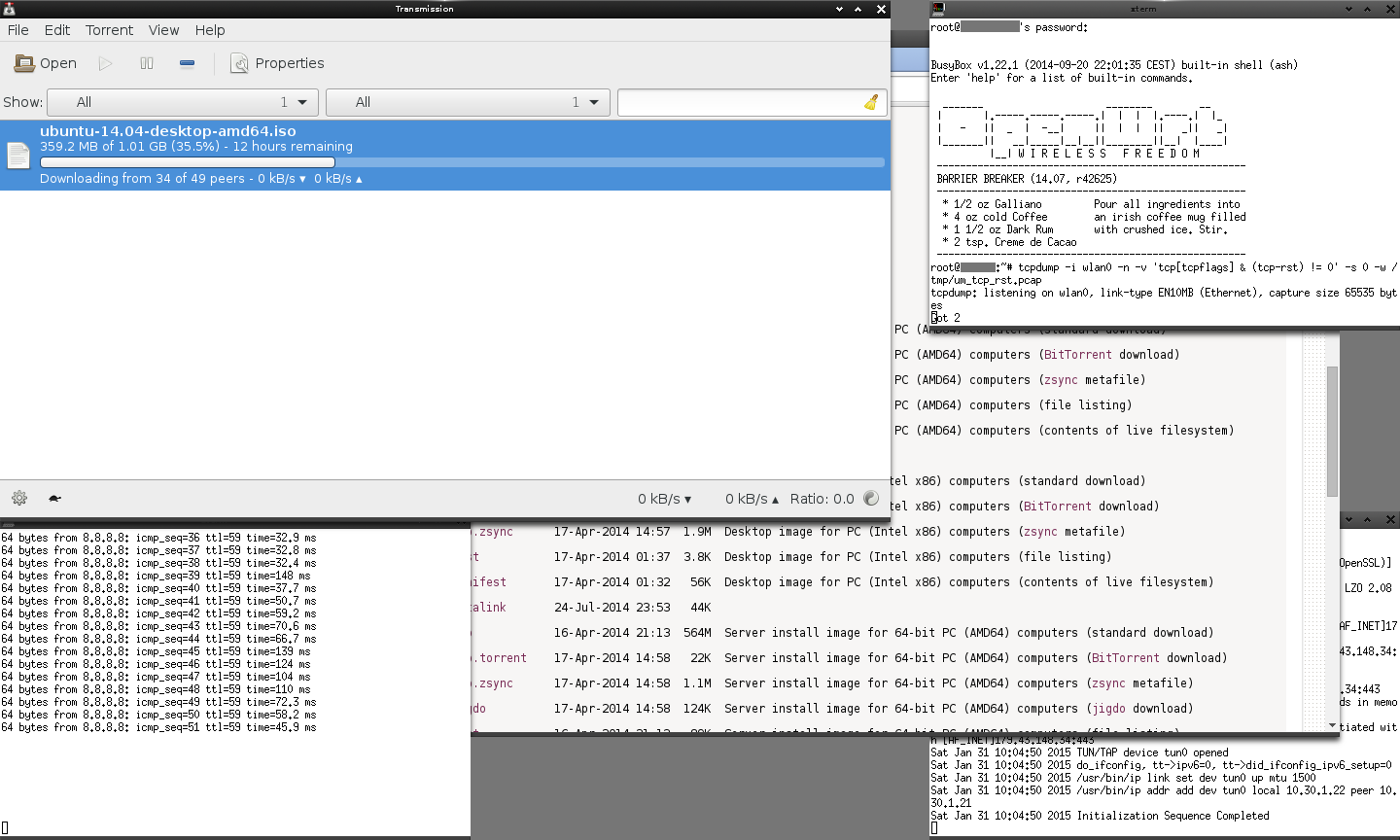Click the Ratio: 0.0 label
The width and height of the screenshot is (1400, 840).
(x=822, y=499)
